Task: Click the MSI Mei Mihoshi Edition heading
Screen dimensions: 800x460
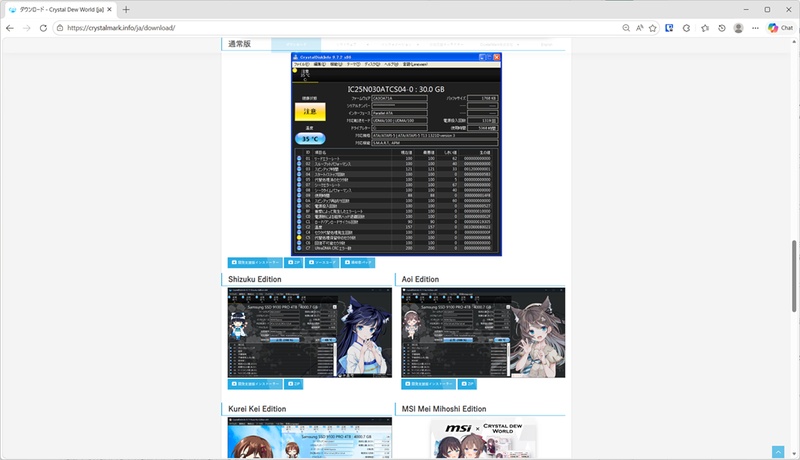Action: (x=444, y=409)
